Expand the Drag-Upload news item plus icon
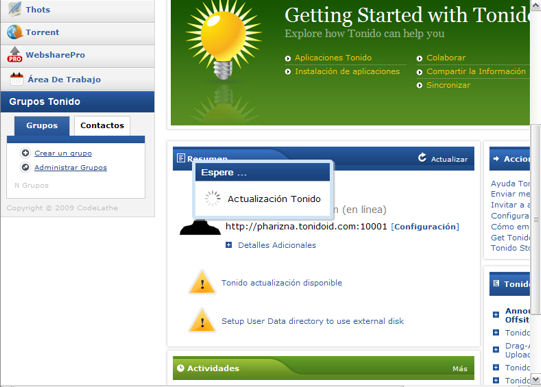541x387 pixels. click(496, 349)
